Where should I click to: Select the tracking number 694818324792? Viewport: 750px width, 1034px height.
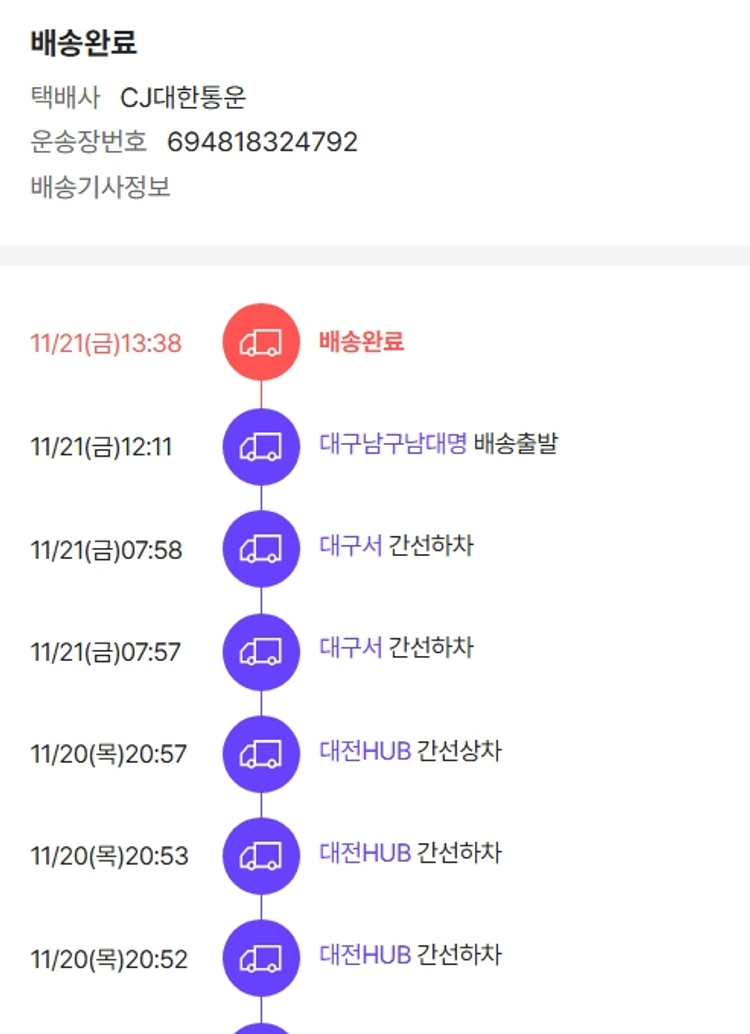(x=262, y=142)
